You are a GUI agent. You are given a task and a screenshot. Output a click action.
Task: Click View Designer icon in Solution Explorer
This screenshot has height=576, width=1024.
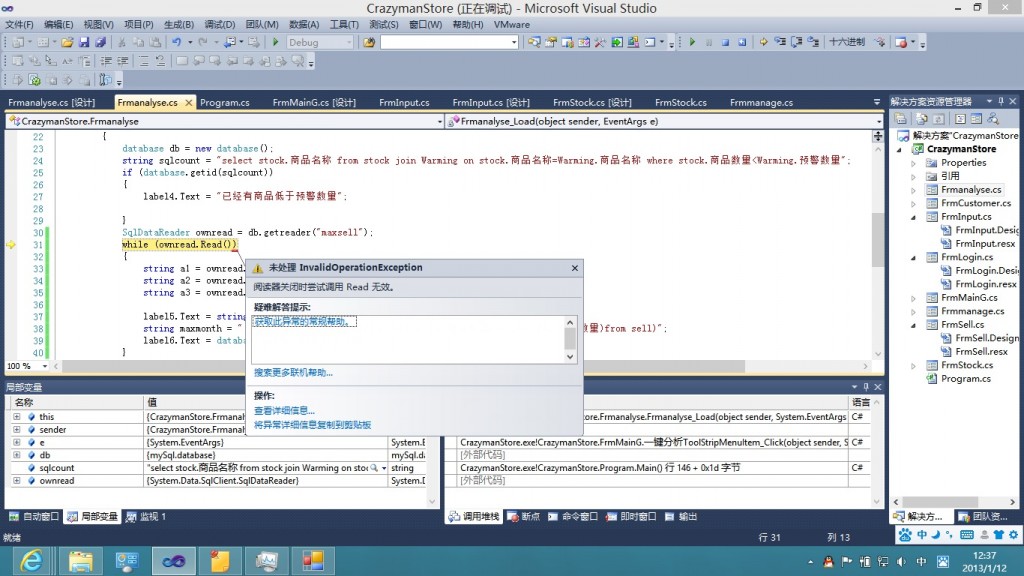976,119
